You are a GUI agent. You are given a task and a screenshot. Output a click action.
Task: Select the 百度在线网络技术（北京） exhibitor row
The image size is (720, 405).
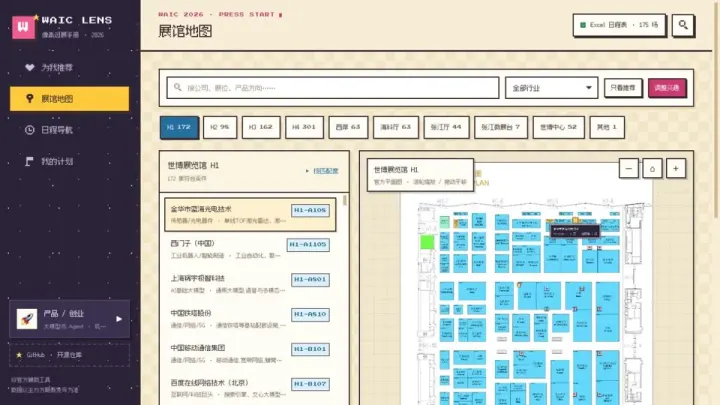click(x=250, y=388)
